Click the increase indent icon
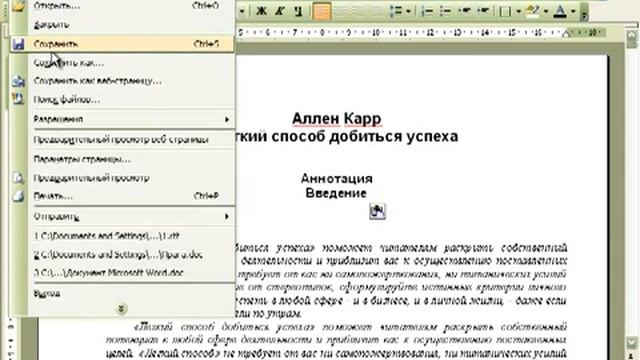The width and height of the screenshot is (640, 360). tap(483, 11)
